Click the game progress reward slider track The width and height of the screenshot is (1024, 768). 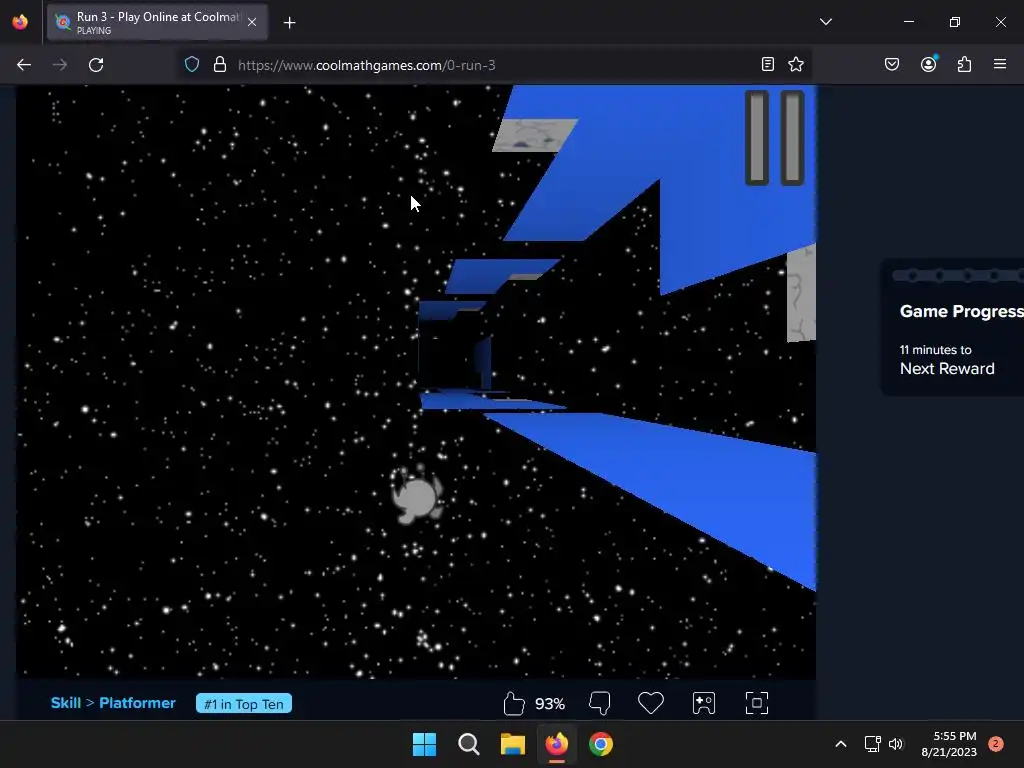(958, 276)
